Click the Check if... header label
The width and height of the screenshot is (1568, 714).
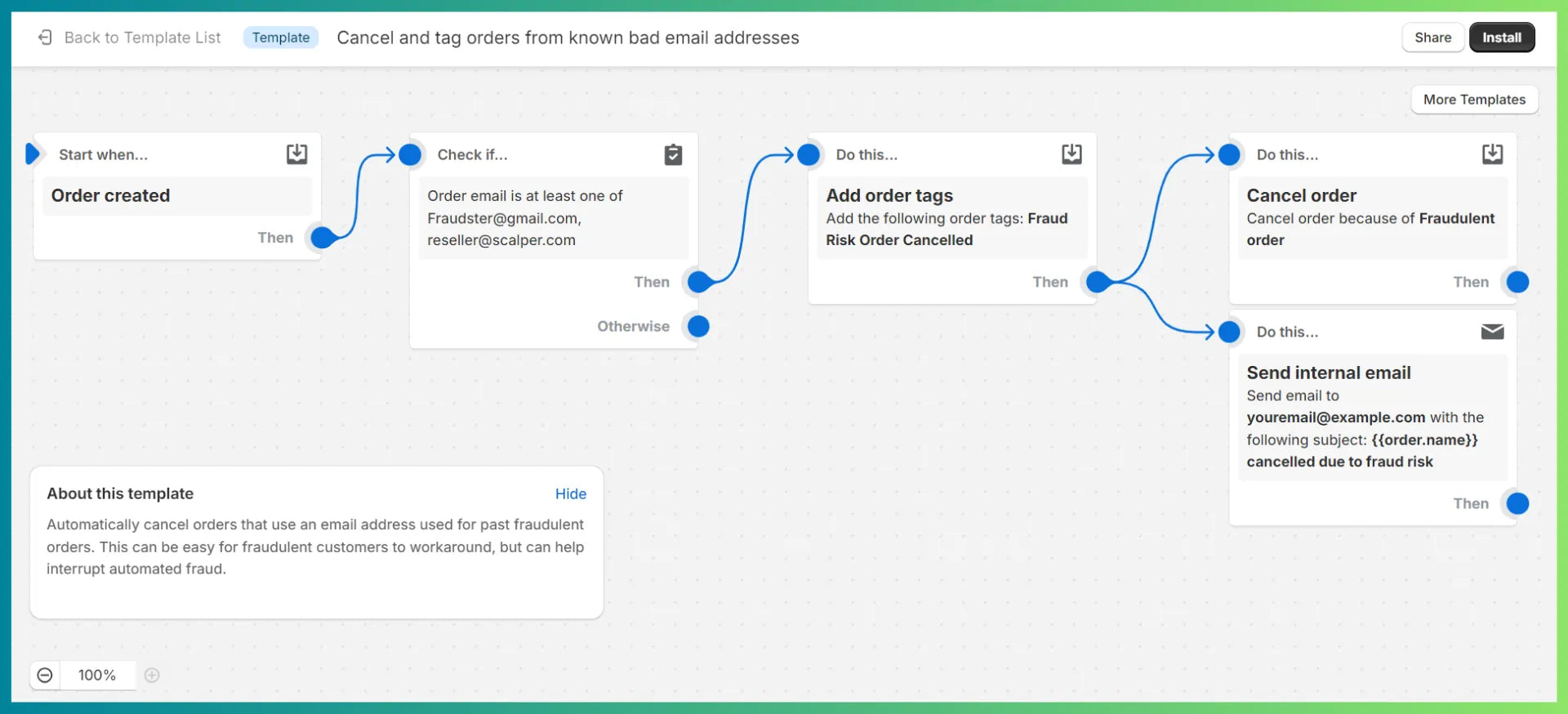(x=472, y=154)
